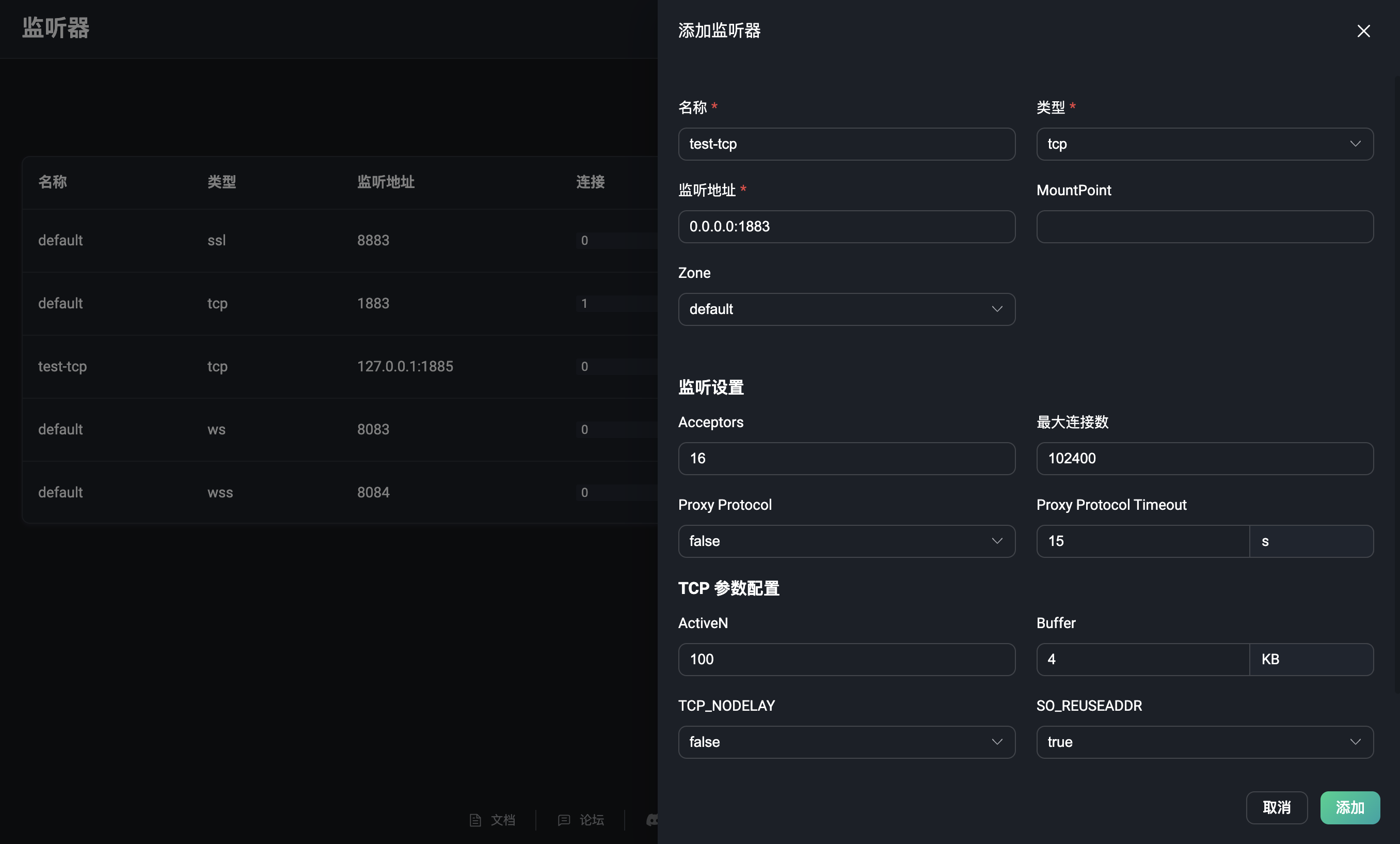Open the 类型 dropdown showing tcp
The height and width of the screenshot is (844, 1400).
tap(1204, 144)
